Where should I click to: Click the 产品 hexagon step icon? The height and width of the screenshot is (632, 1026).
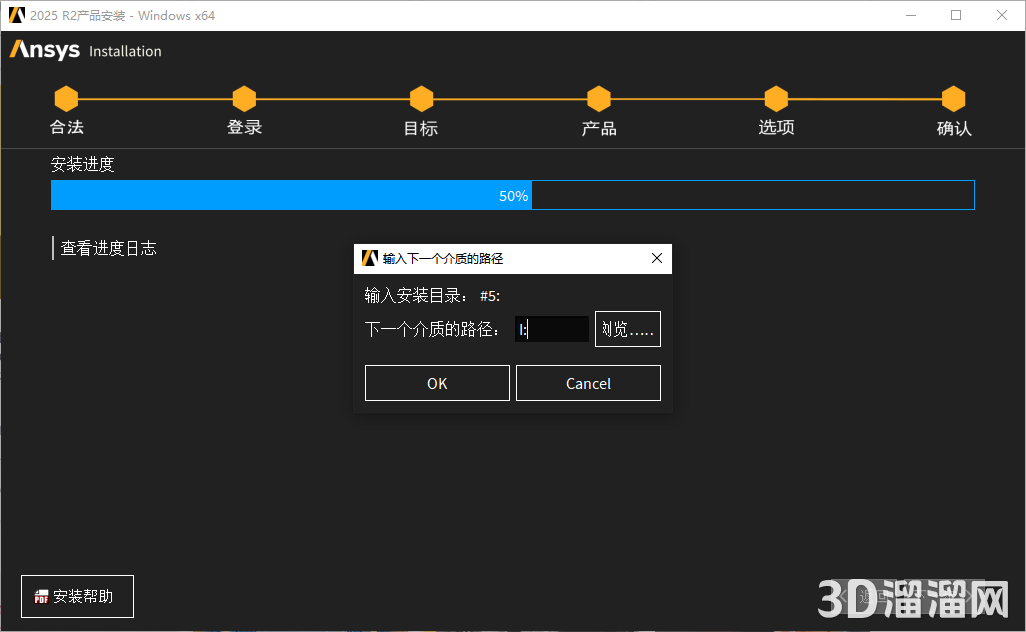coord(598,98)
